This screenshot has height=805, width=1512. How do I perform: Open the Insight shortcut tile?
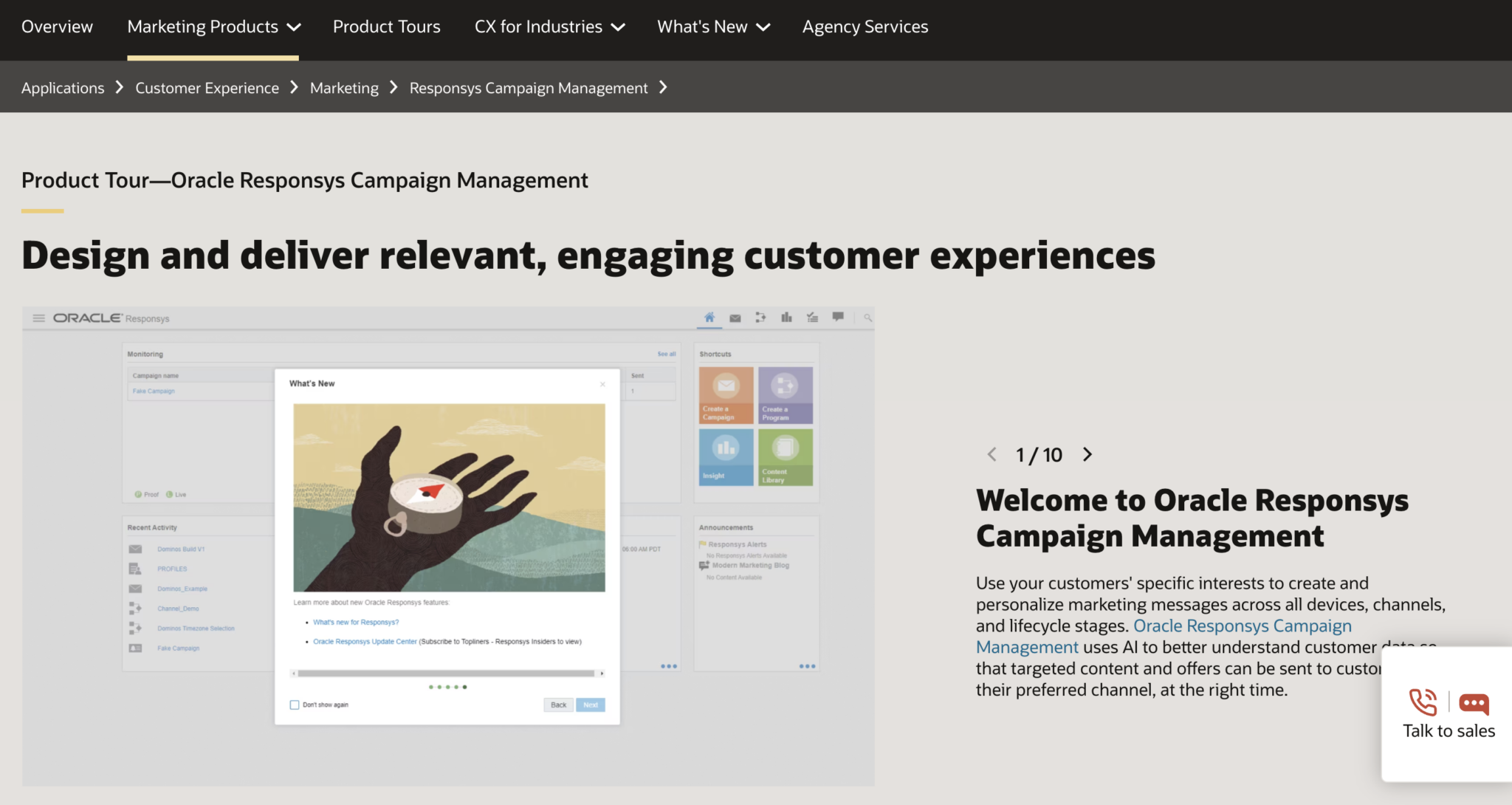click(726, 457)
